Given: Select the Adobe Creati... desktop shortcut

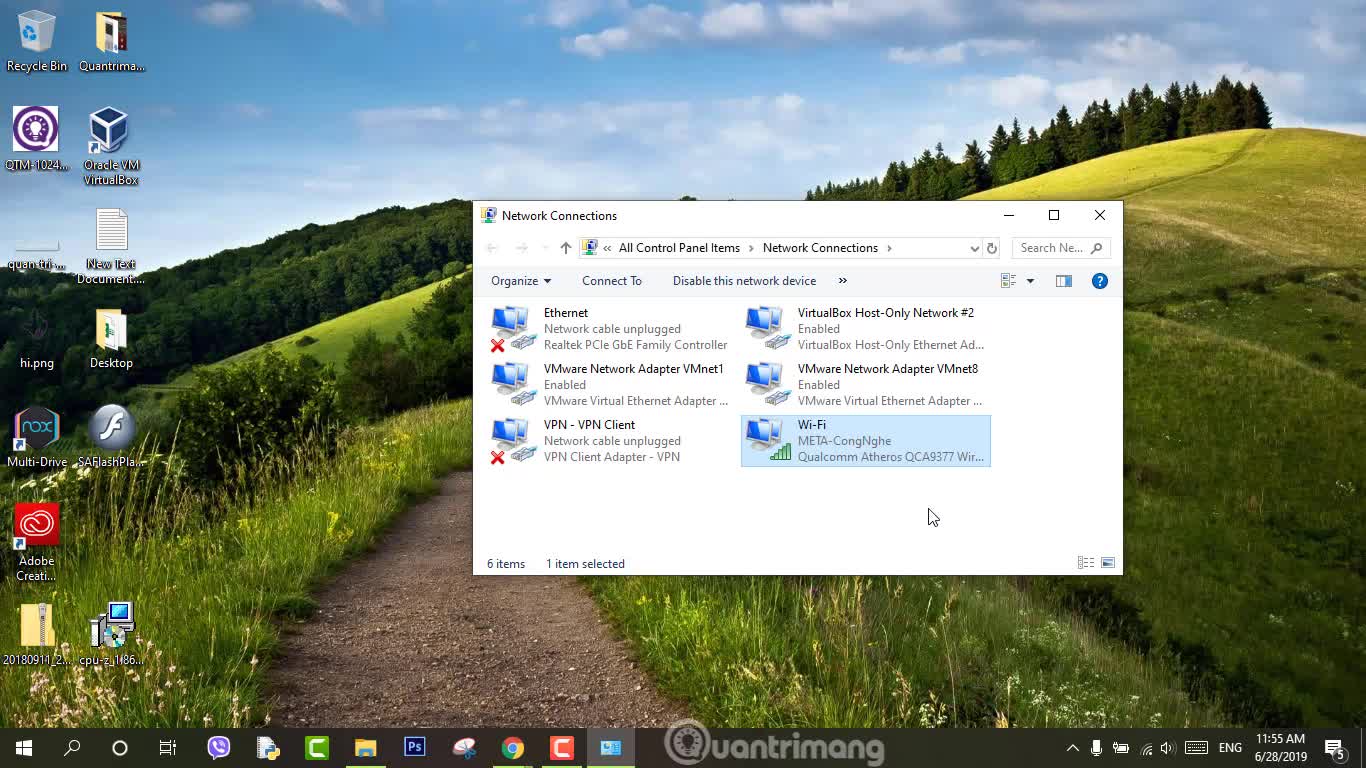Looking at the screenshot, I should coord(37,543).
